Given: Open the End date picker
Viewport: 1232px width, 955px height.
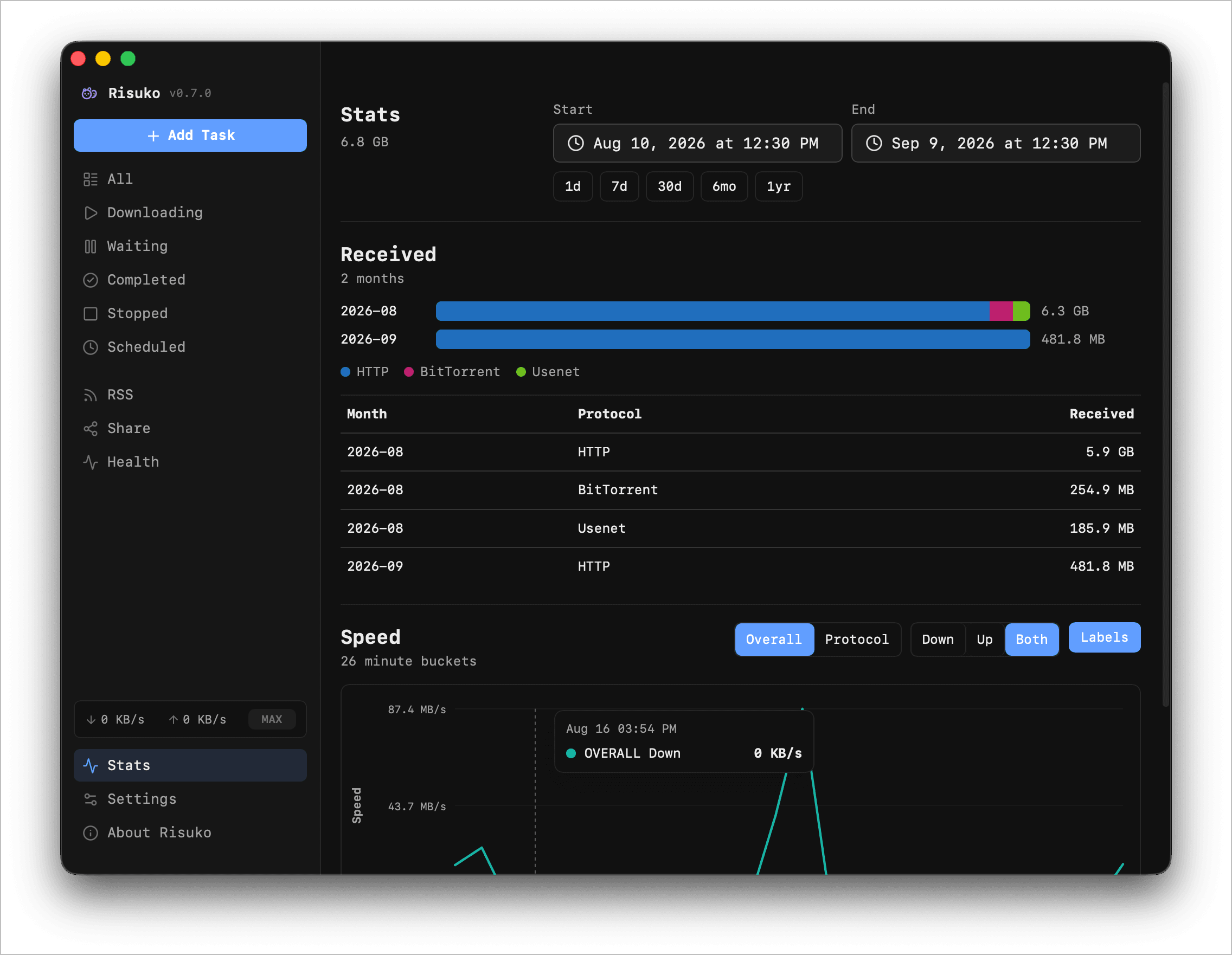Looking at the screenshot, I should tap(996, 143).
